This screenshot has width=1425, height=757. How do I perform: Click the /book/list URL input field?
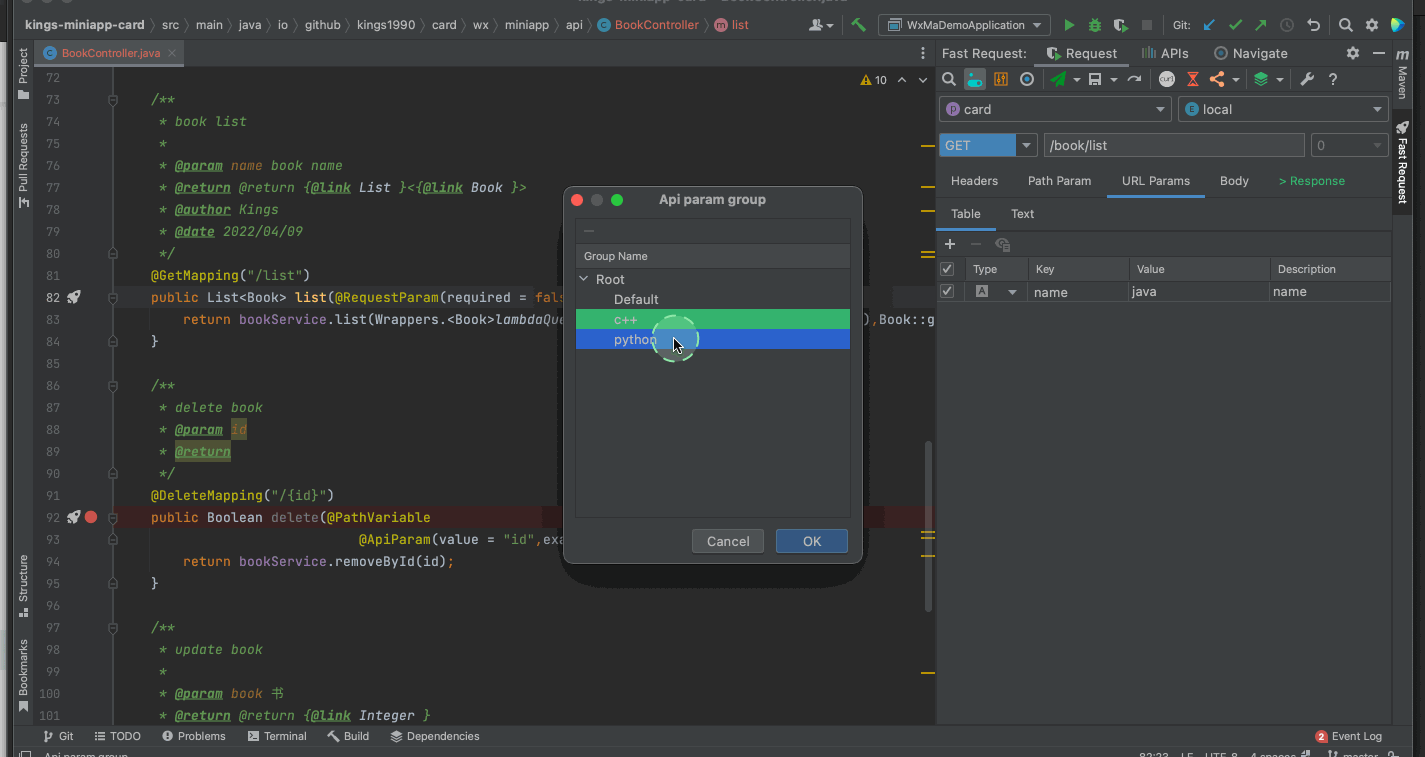(1173, 146)
